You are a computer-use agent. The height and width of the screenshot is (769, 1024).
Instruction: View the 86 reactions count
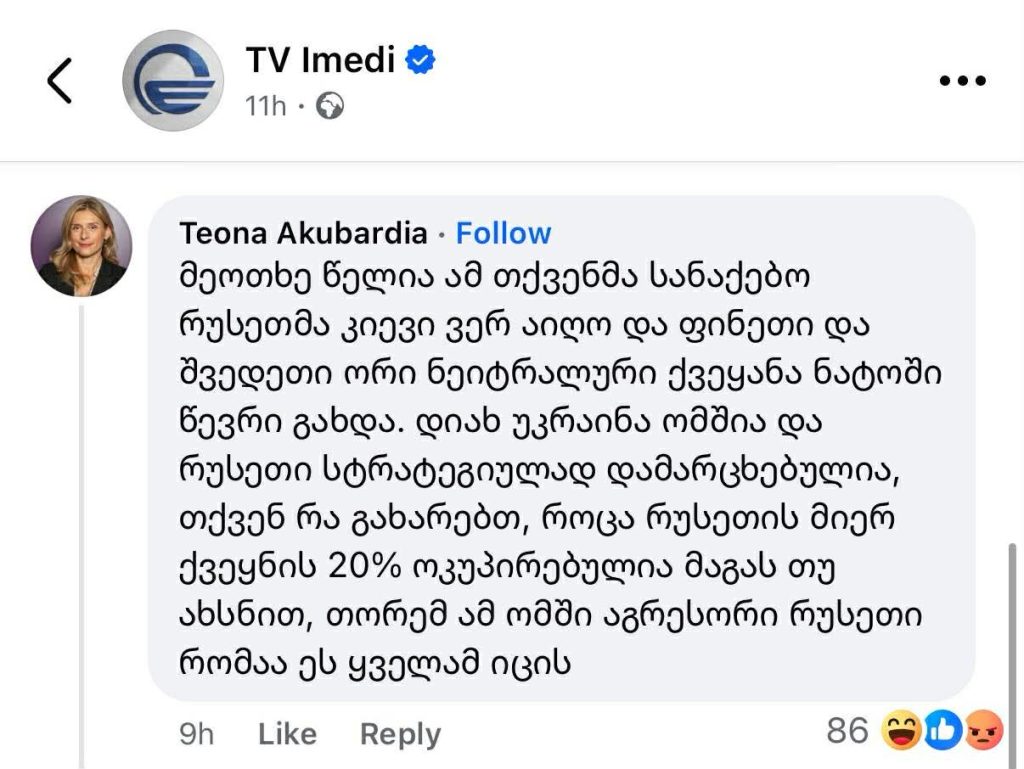847,732
